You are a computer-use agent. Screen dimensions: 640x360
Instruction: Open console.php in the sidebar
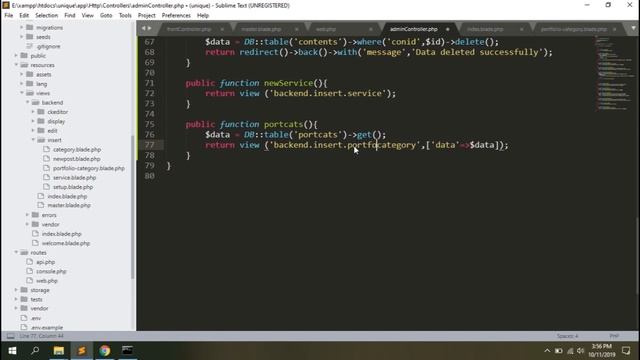point(51,271)
